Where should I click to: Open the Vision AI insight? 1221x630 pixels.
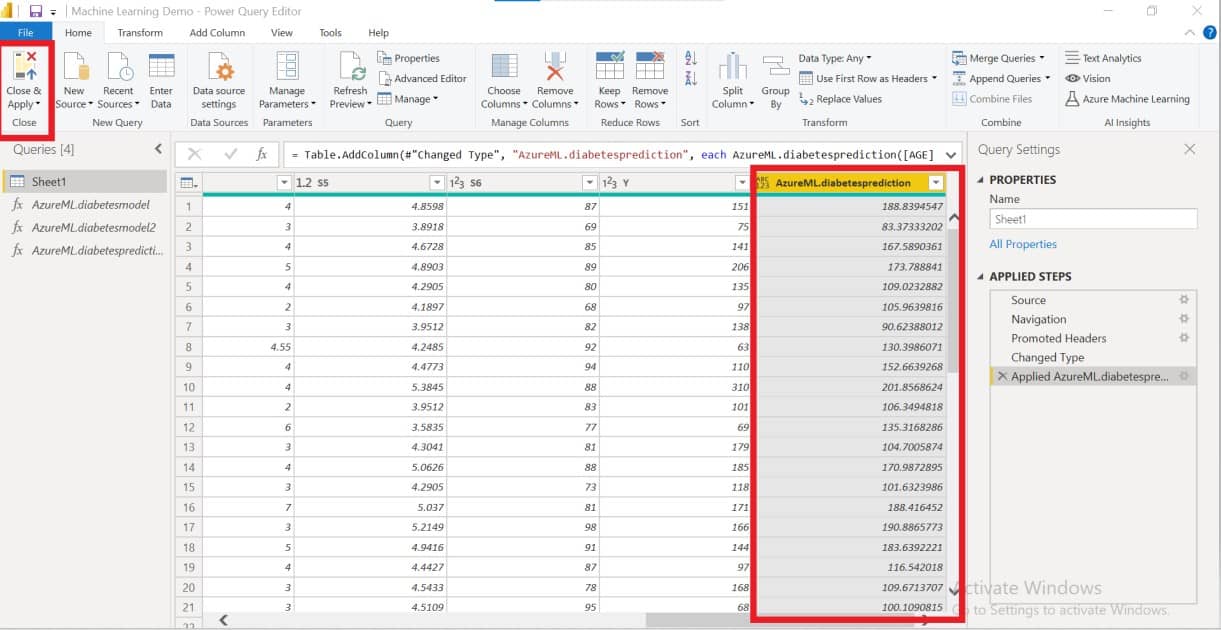[x=1087, y=78]
